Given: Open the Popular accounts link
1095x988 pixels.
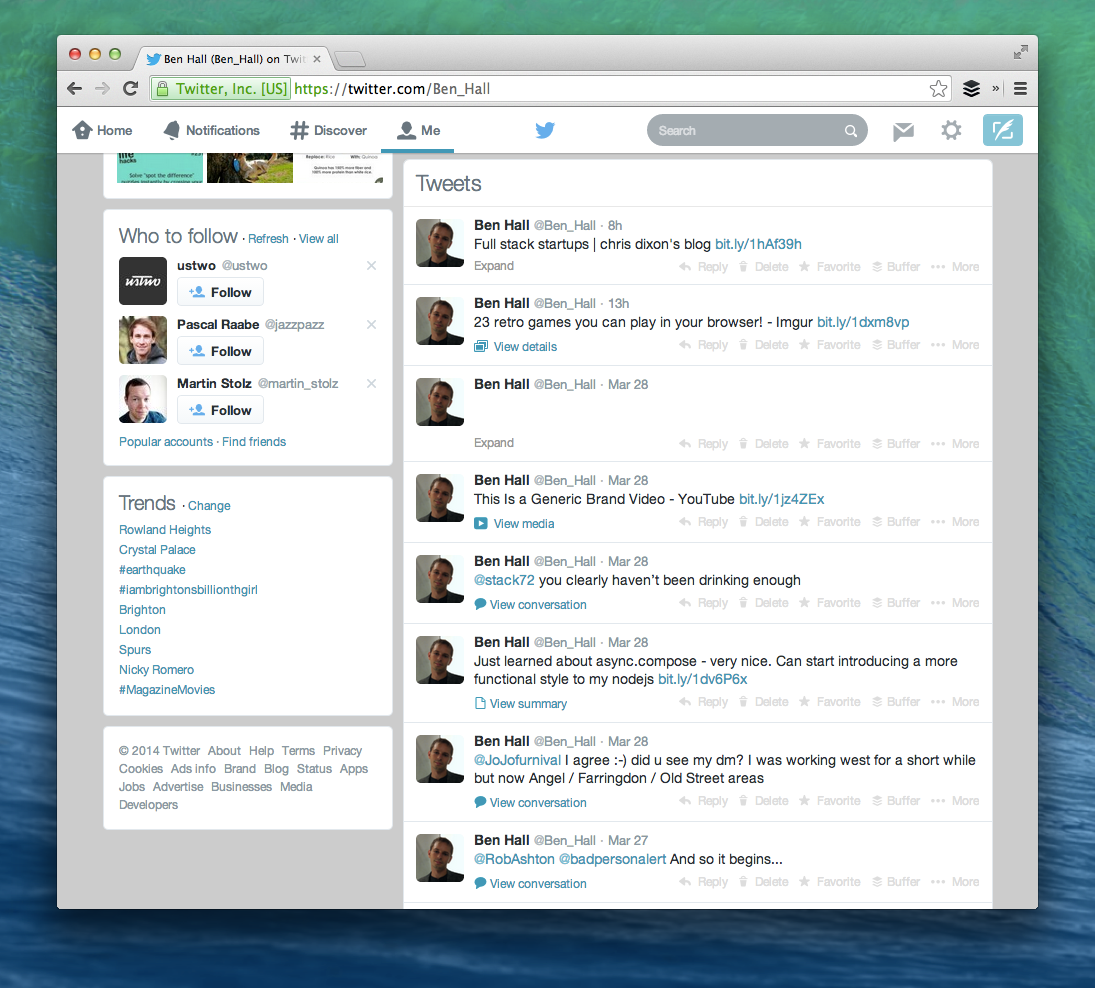Looking at the screenshot, I should (x=166, y=442).
